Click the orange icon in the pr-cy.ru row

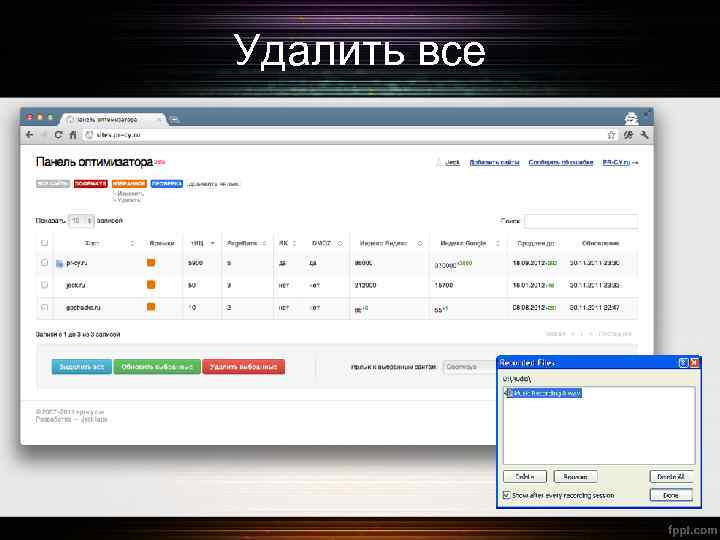151,263
